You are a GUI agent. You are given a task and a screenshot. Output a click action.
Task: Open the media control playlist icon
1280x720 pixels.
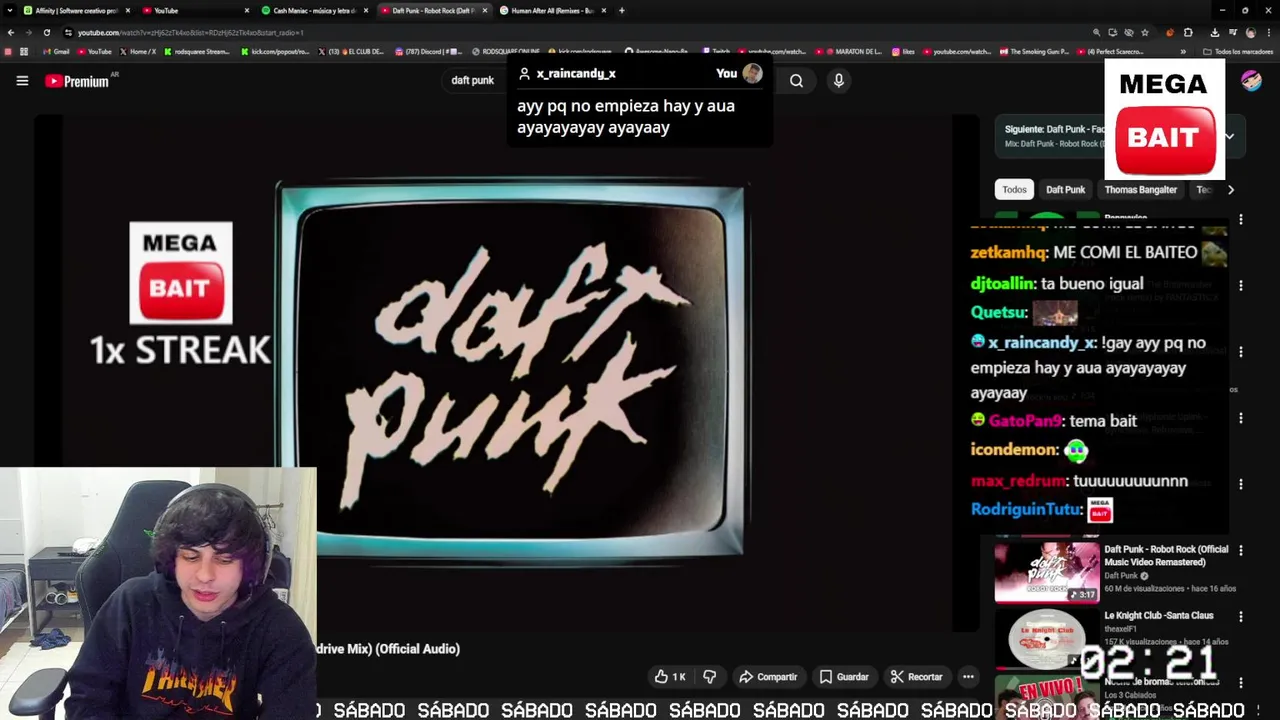pos(1232,32)
